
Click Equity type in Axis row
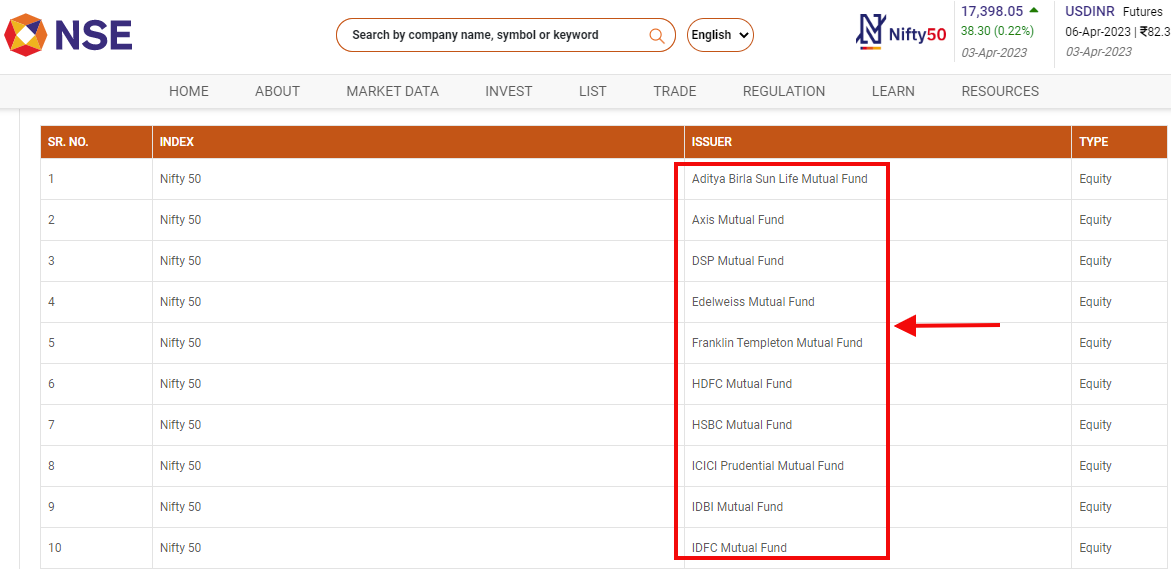1095,220
